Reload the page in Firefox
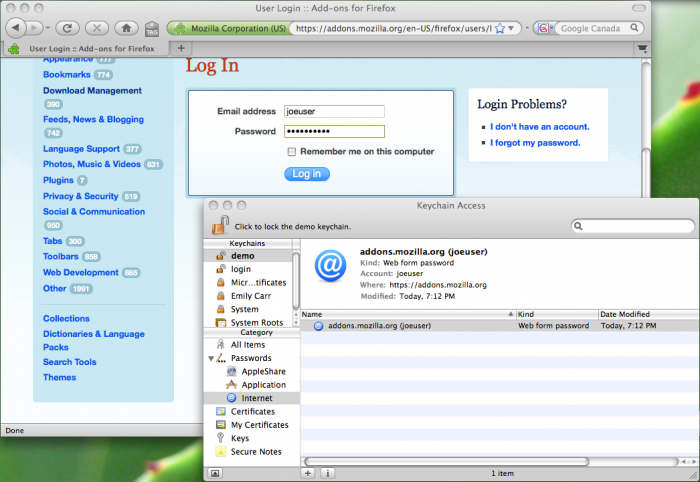700x482 pixels. (67, 28)
